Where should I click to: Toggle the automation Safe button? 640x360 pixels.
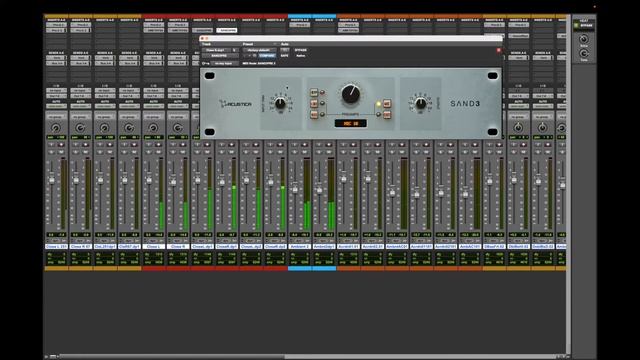(x=284, y=56)
